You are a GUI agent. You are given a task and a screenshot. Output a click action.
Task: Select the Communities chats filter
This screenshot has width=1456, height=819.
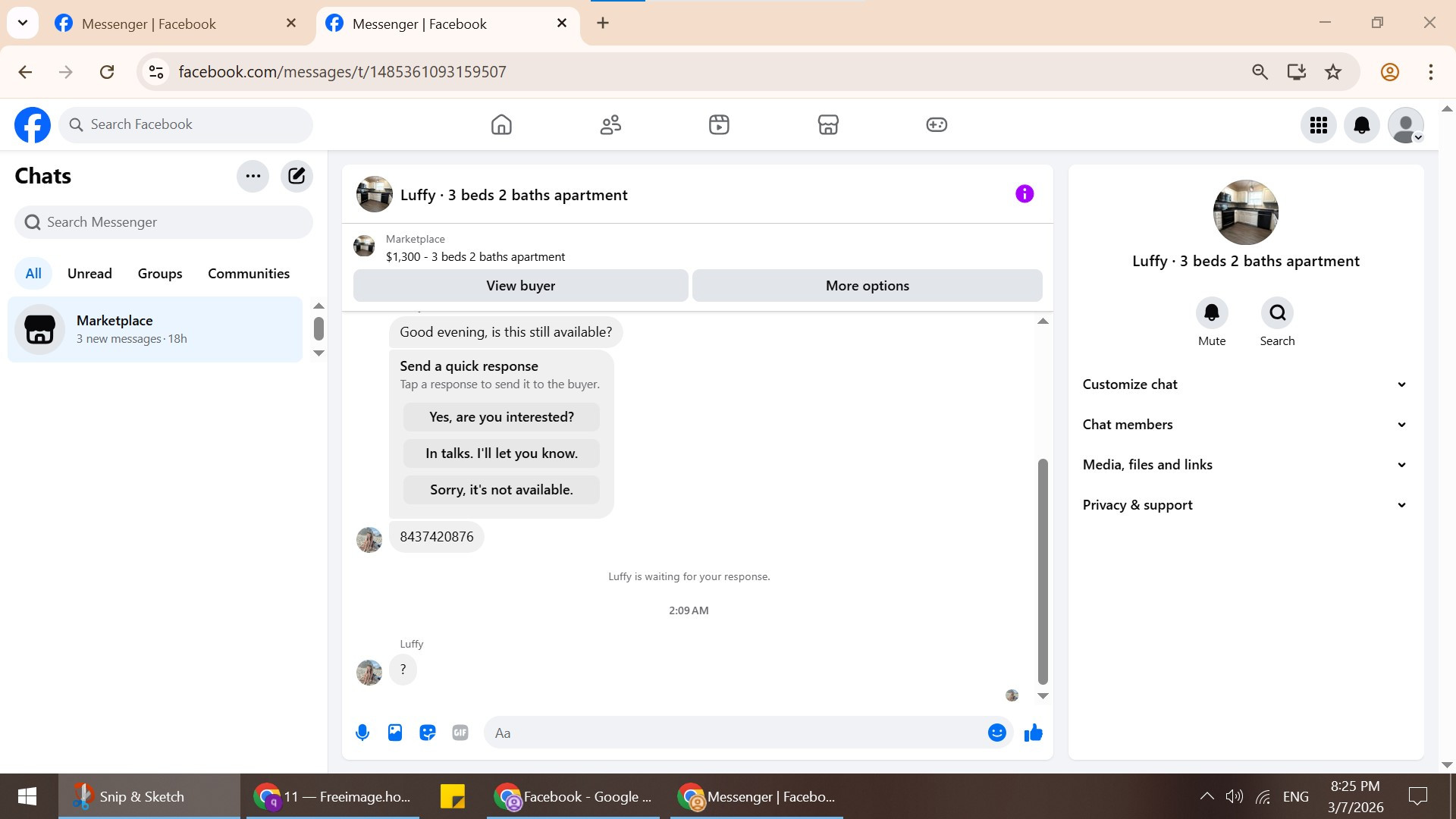tap(249, 274)
